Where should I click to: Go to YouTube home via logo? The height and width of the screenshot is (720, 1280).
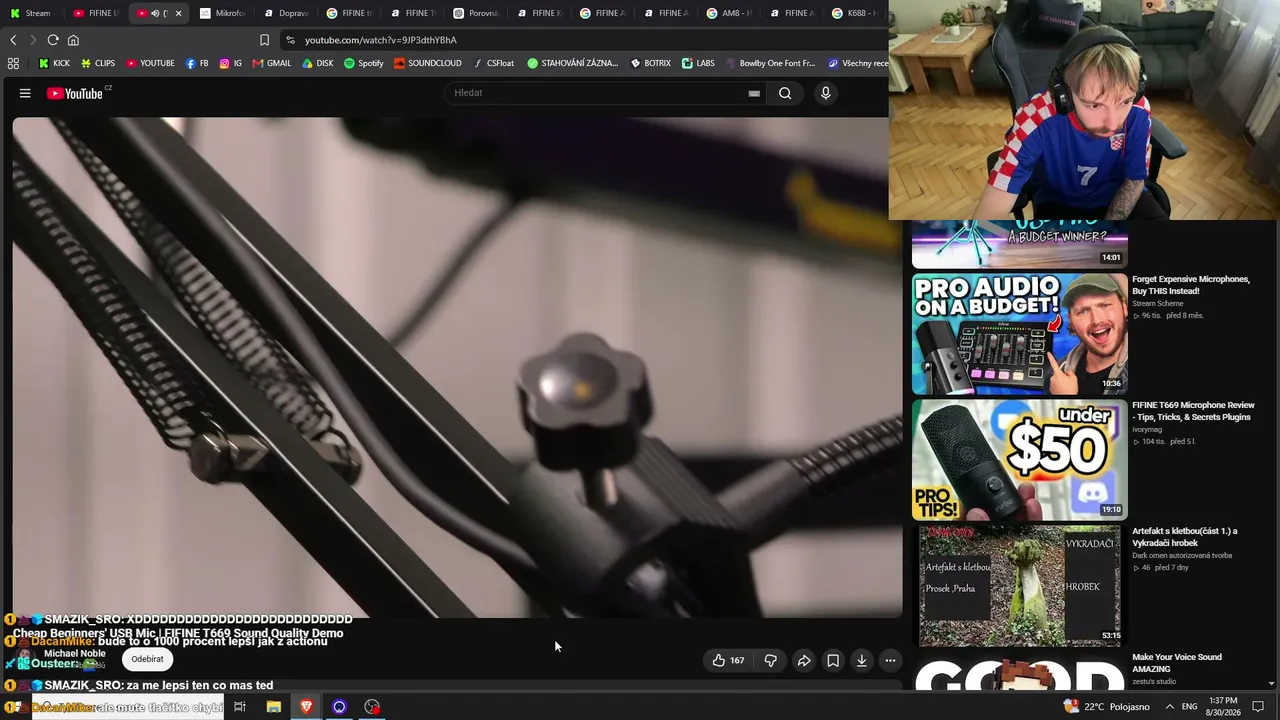[x=75, y=93]
